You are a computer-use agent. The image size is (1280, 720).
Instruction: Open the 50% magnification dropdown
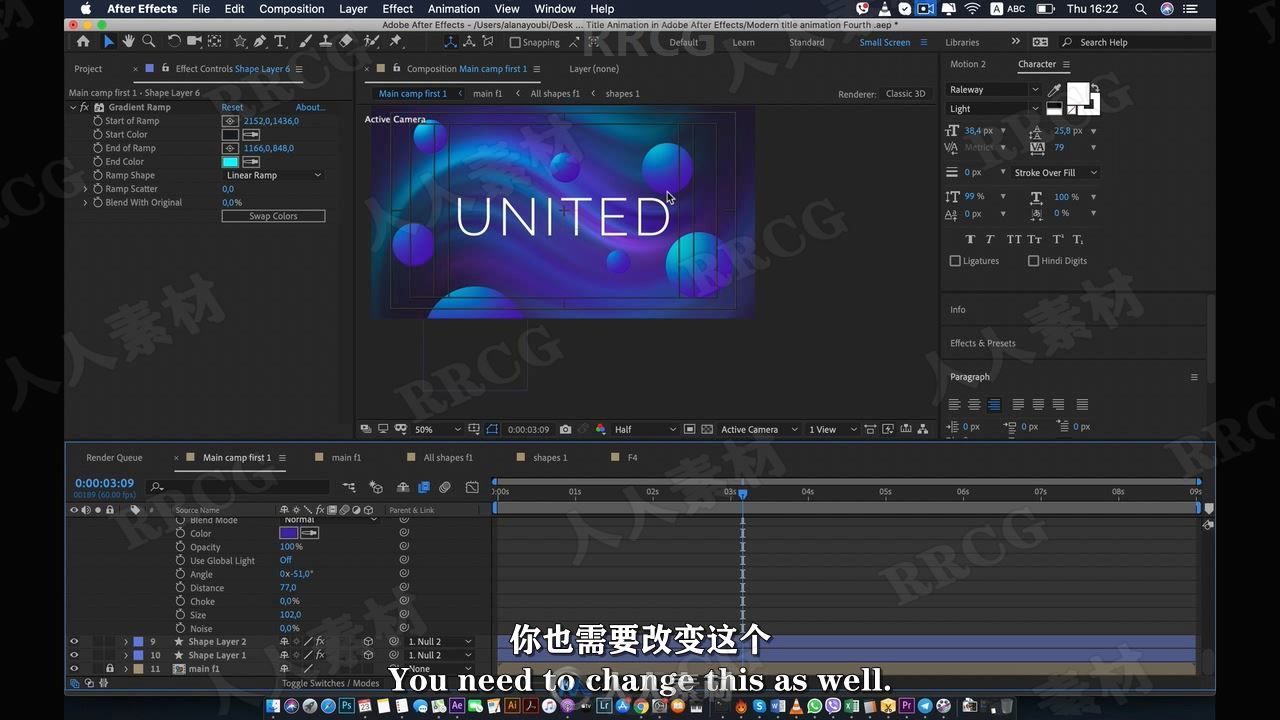point(437,429)
